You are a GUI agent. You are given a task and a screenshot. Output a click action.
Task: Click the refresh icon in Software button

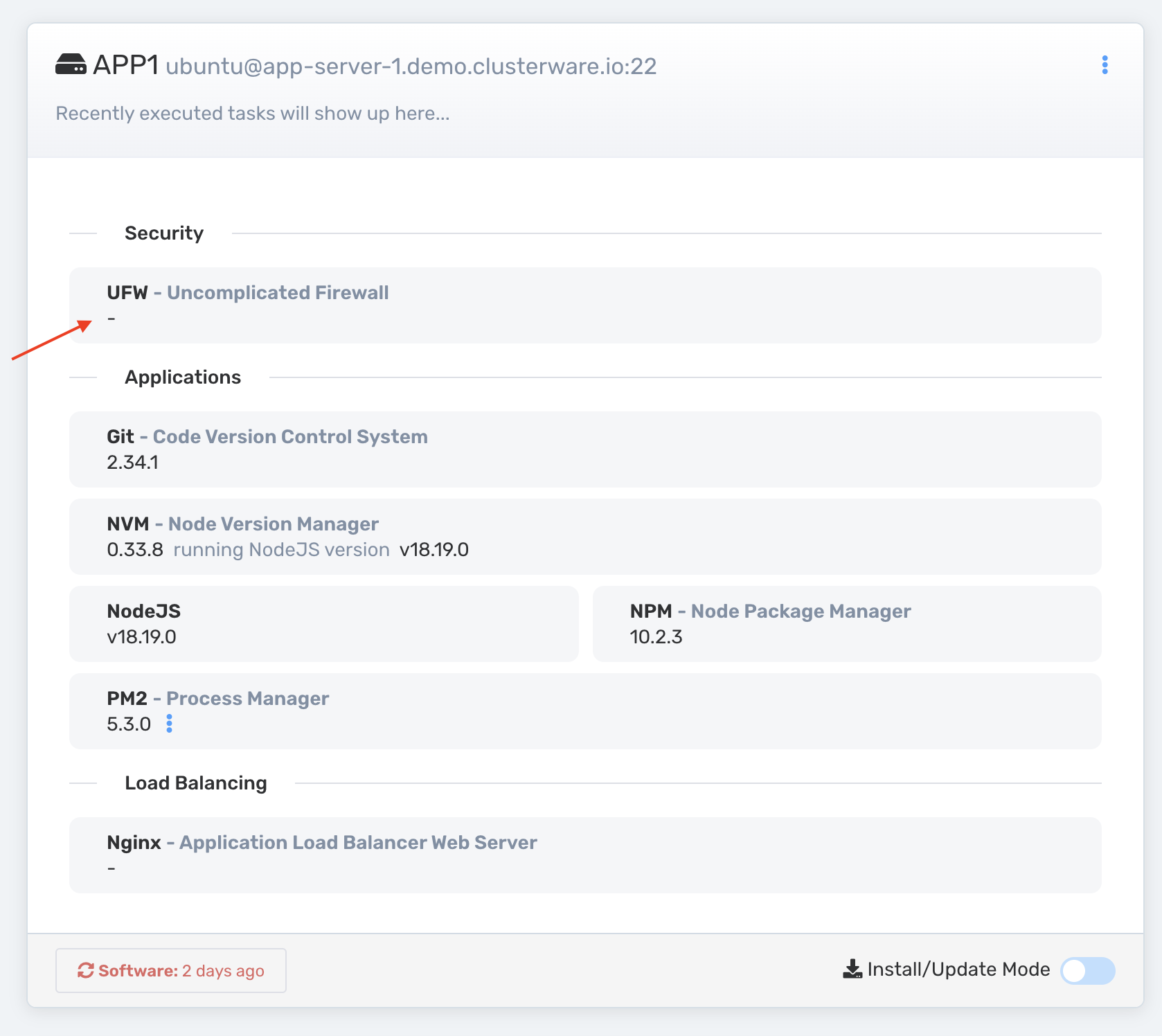point(85,970)
